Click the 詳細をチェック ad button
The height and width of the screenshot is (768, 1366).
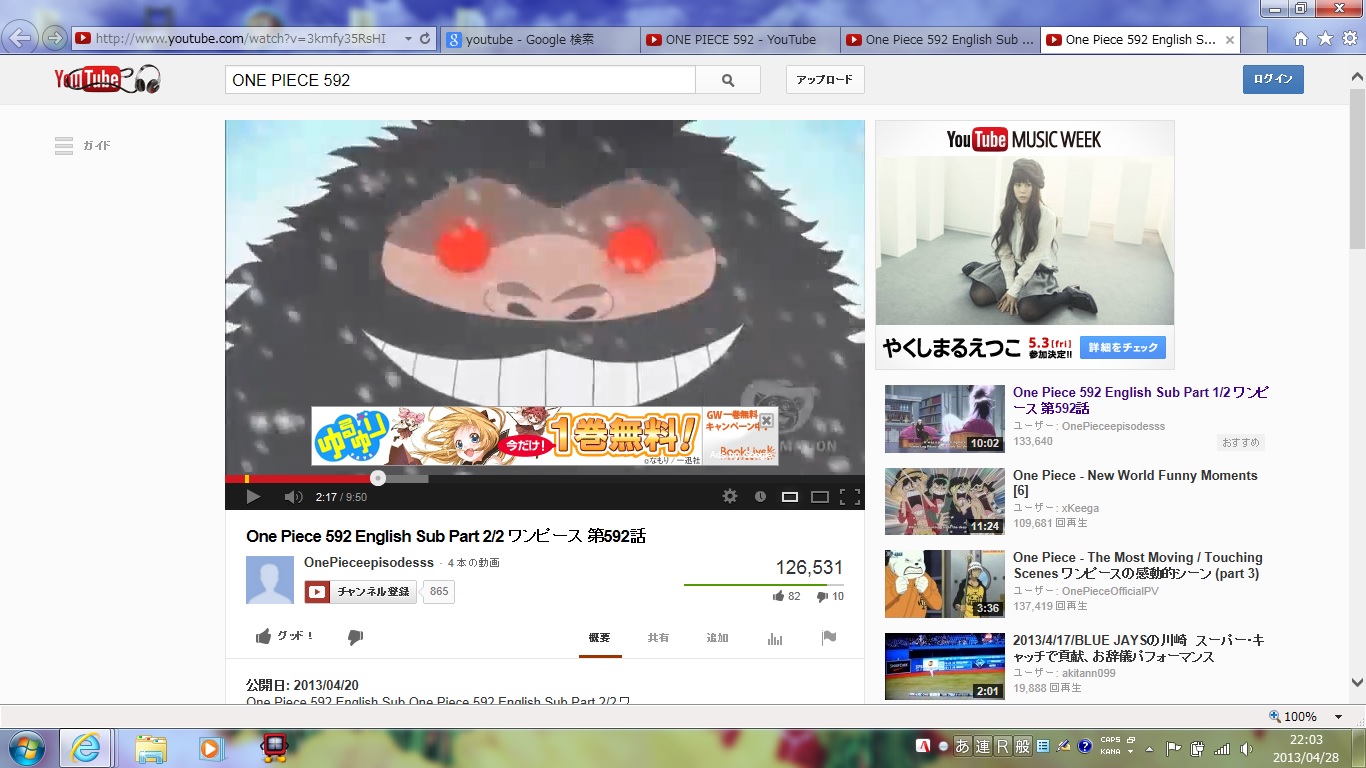click(x=1123, y=347)
